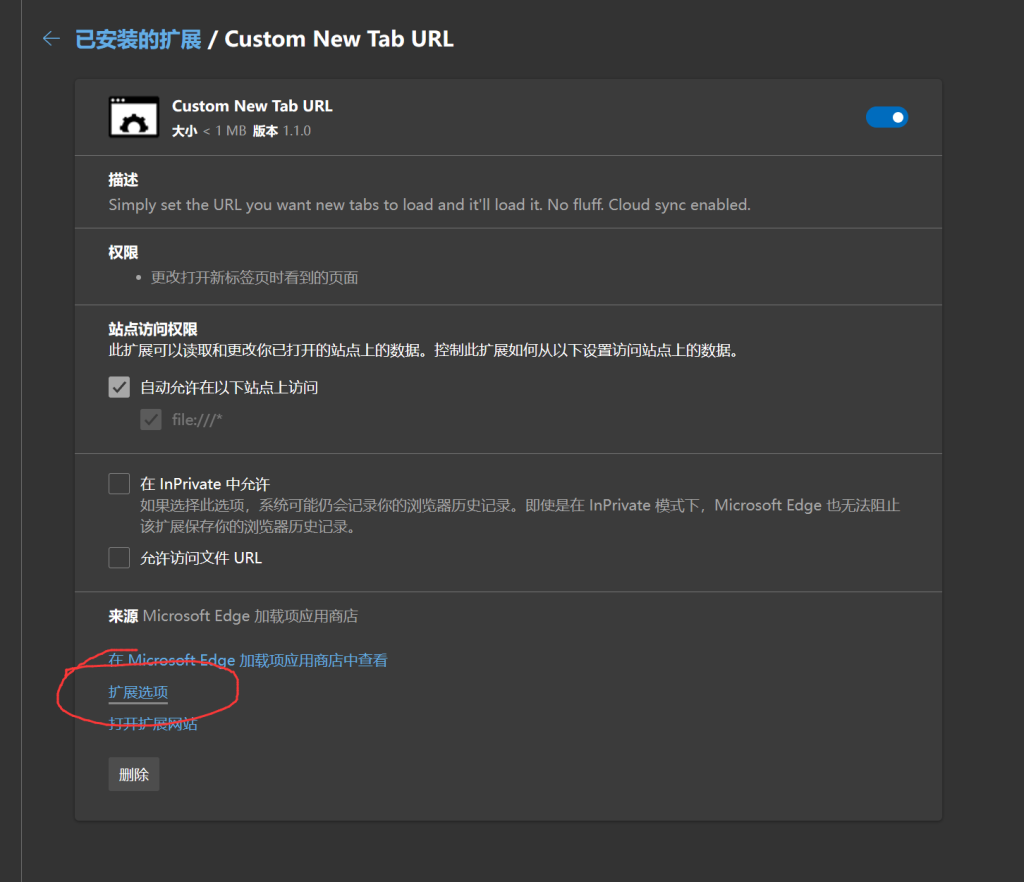
Task: Click the 描述 heading
Action: click(123, 180)
